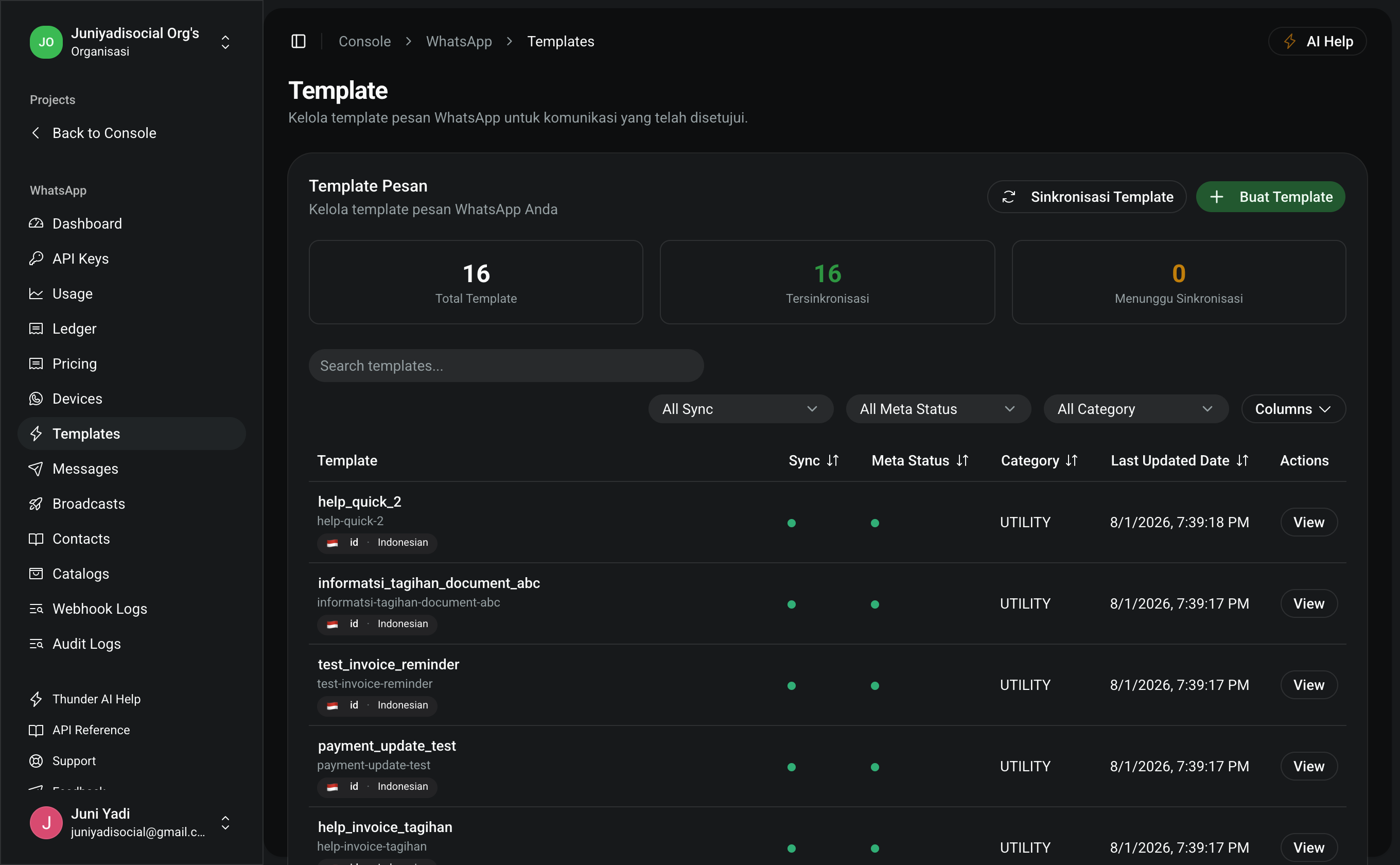
Task: Open the Messages section
Action: pyautogui.click(x=132, y=469)
